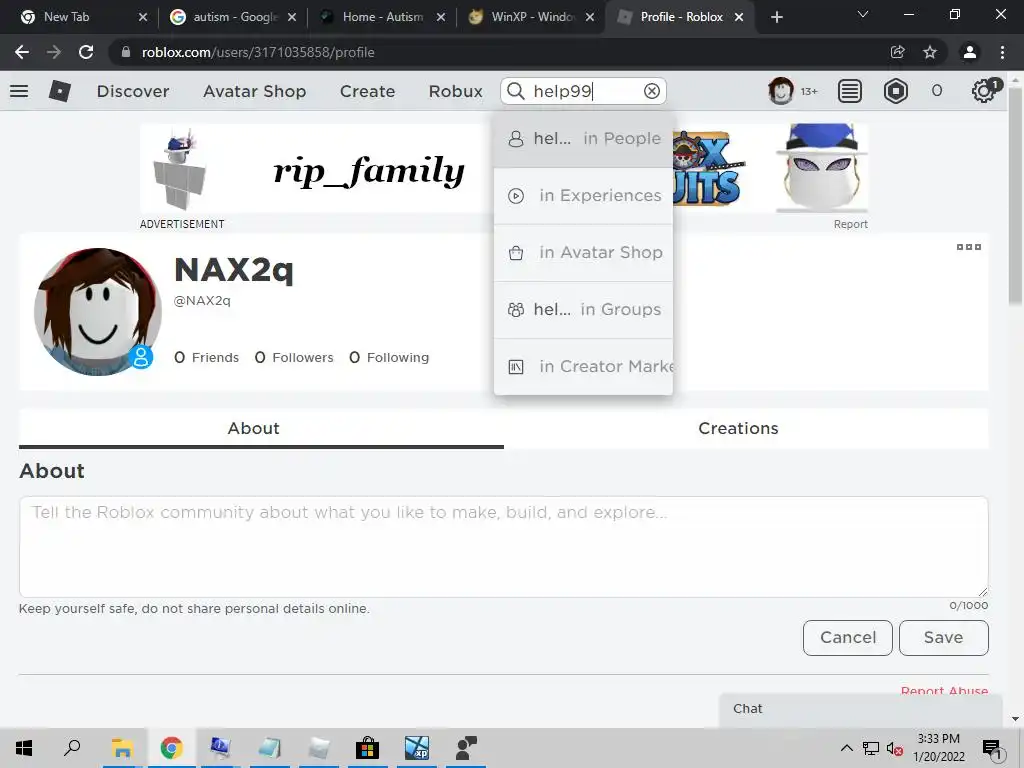
Task: Search help99 in People
Action: 583,138
